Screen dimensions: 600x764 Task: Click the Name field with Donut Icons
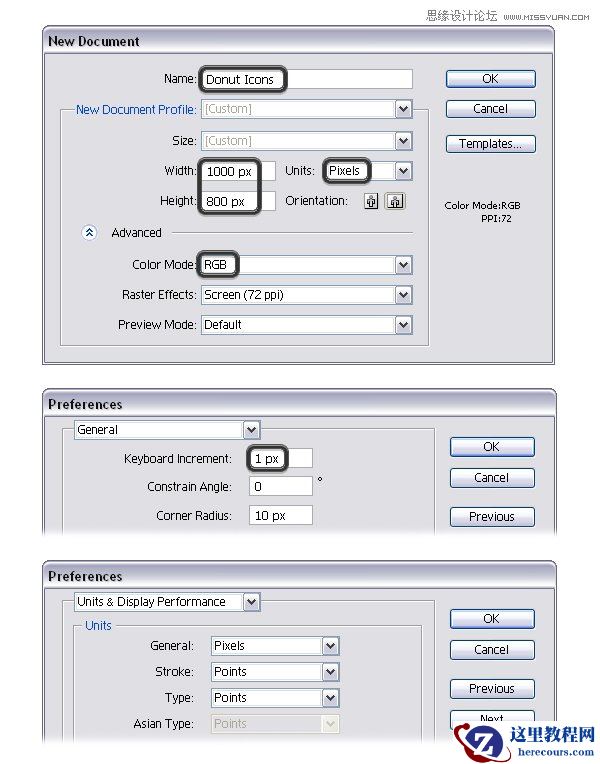(306, 79)
